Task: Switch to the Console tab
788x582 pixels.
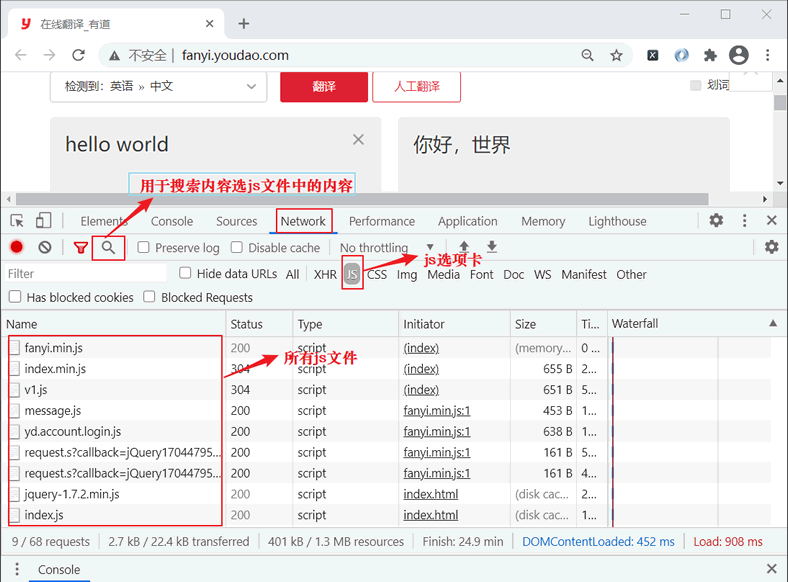Action: 172,221
